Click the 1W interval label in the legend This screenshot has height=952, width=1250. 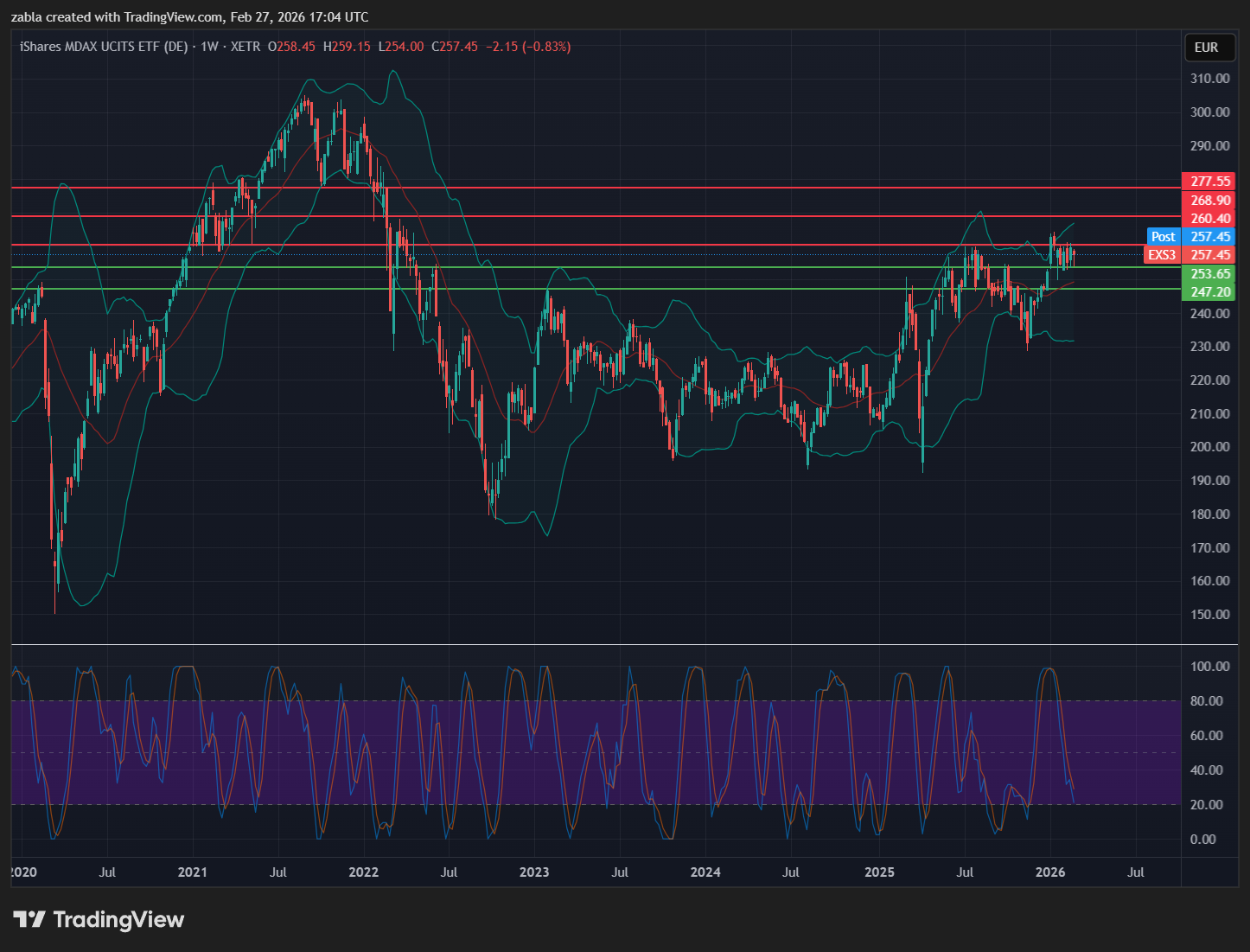[x=209, y=47]
